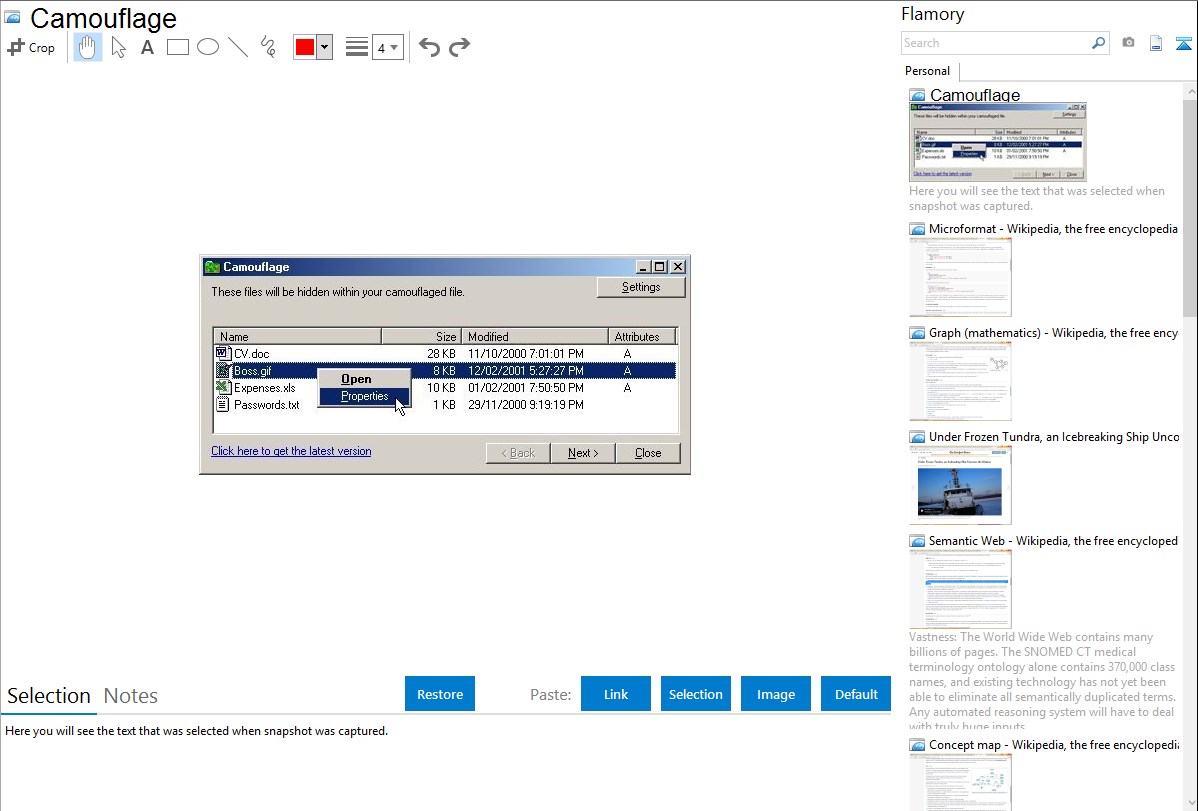Image resolution: width=1198 pixels, height=811 pixels.
Task: Sort by the Modified column header
Action: [x=535, y=336]
